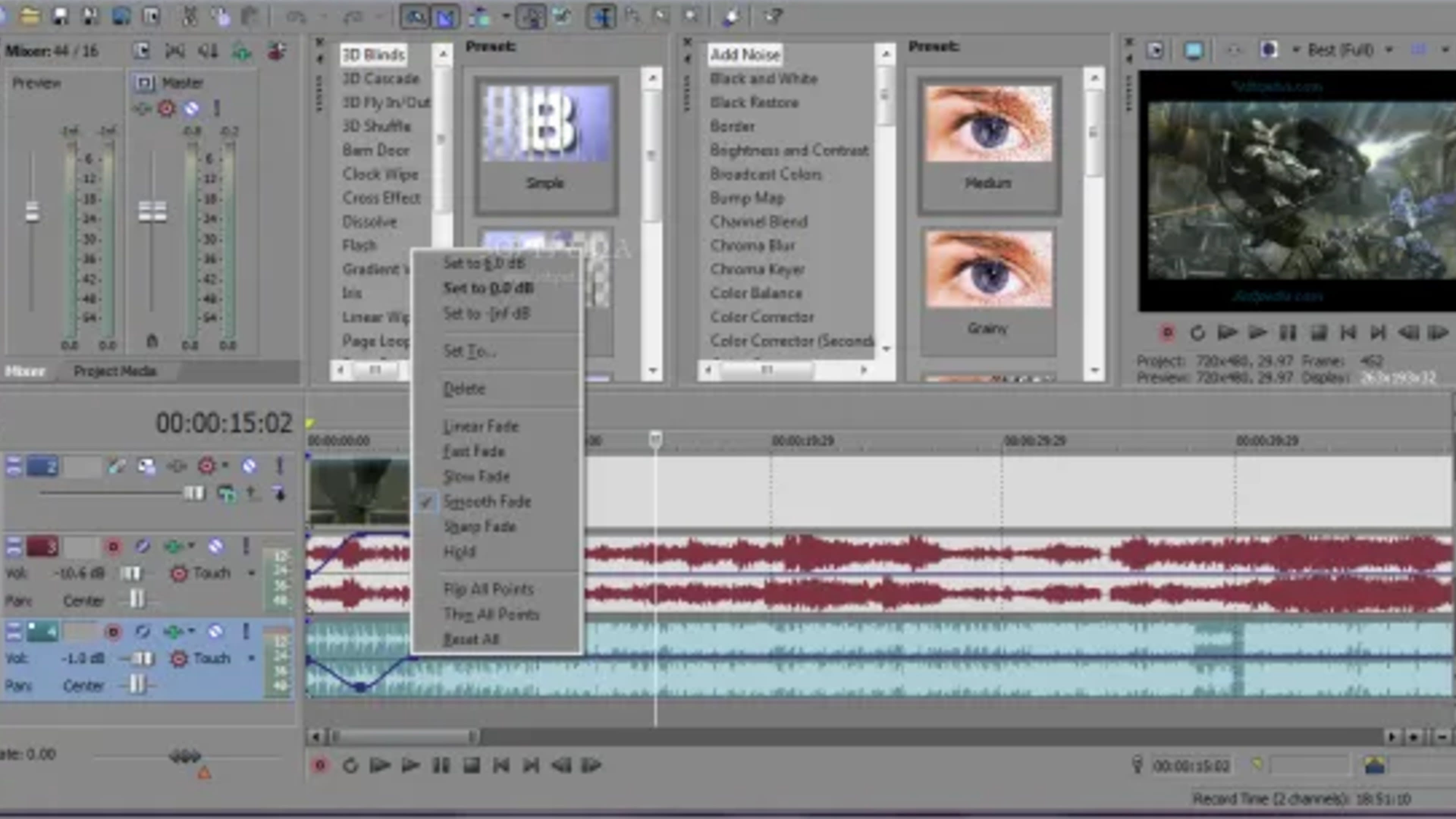Image resolution: width=1456 pixels, height=819 pixels.
Task: Switch to the Project Media tab
Action: coord(115,371)
